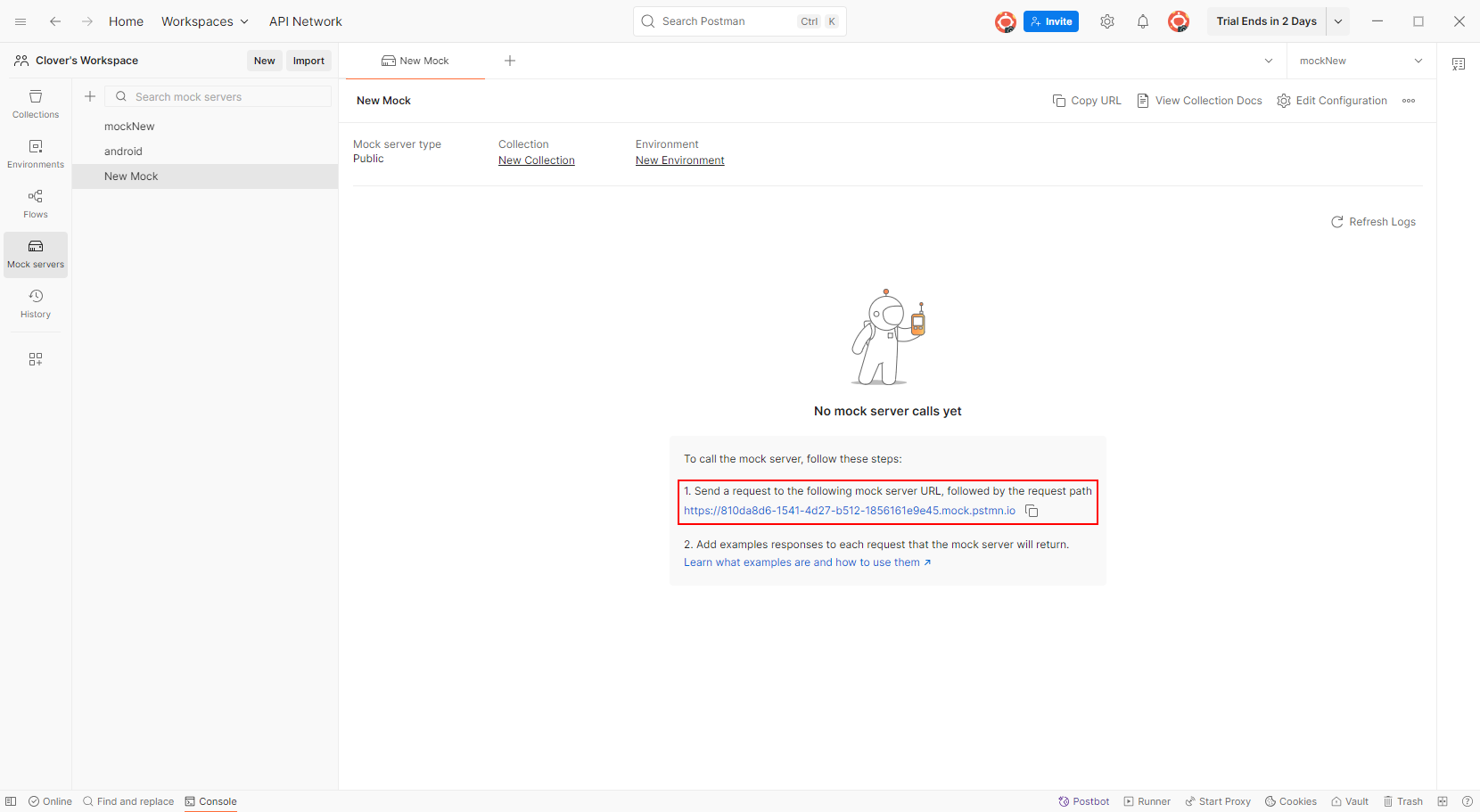This screenshot has height=812, width=1480.
Task: Open API Network
Action: point(306,21)
